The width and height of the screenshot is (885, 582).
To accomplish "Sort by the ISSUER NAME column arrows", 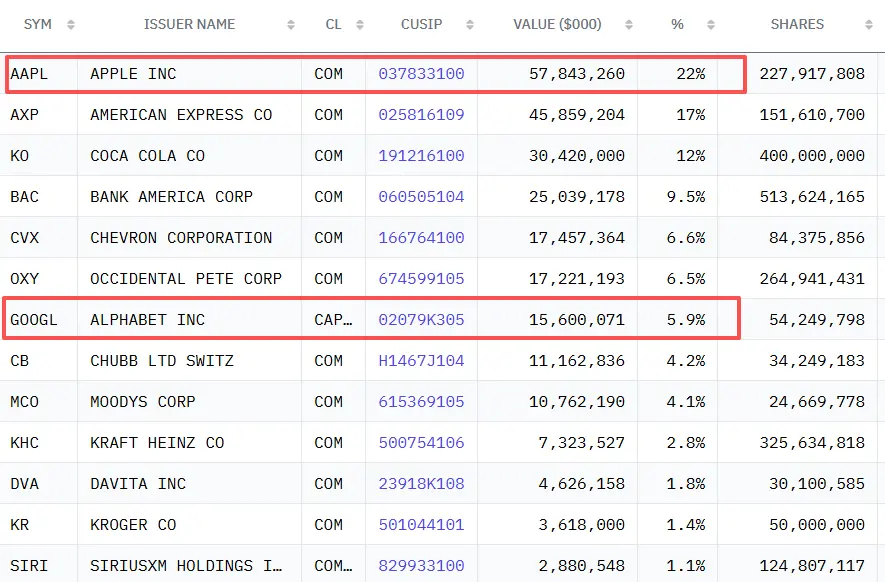I will pyautogui.click(x=291, y=25).
